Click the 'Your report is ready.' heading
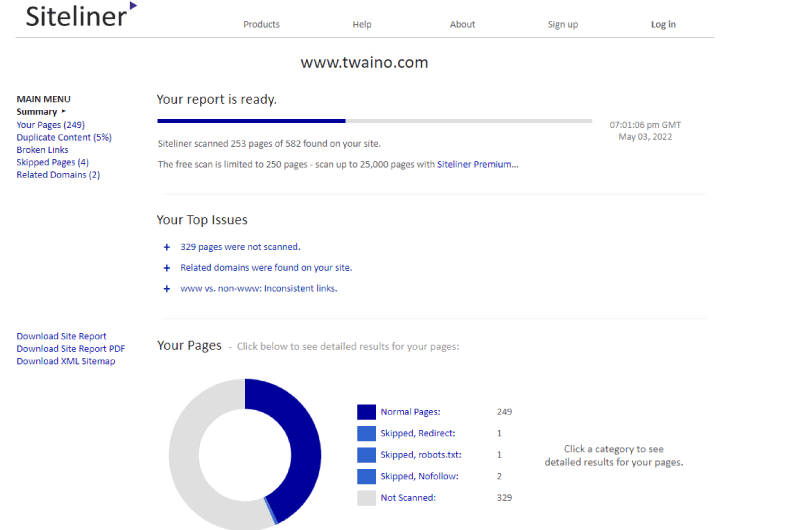The image size is (800, 530). point(216,99)
